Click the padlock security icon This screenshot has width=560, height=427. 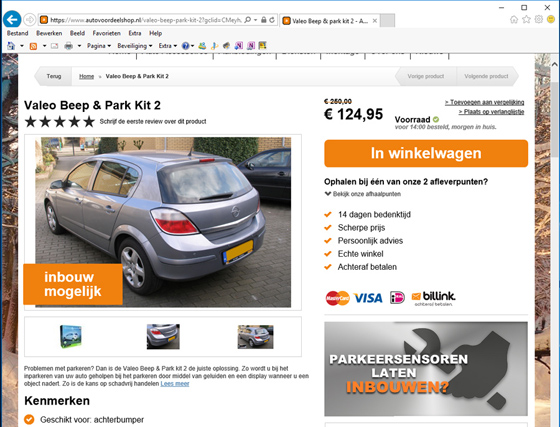pos(264,20)
